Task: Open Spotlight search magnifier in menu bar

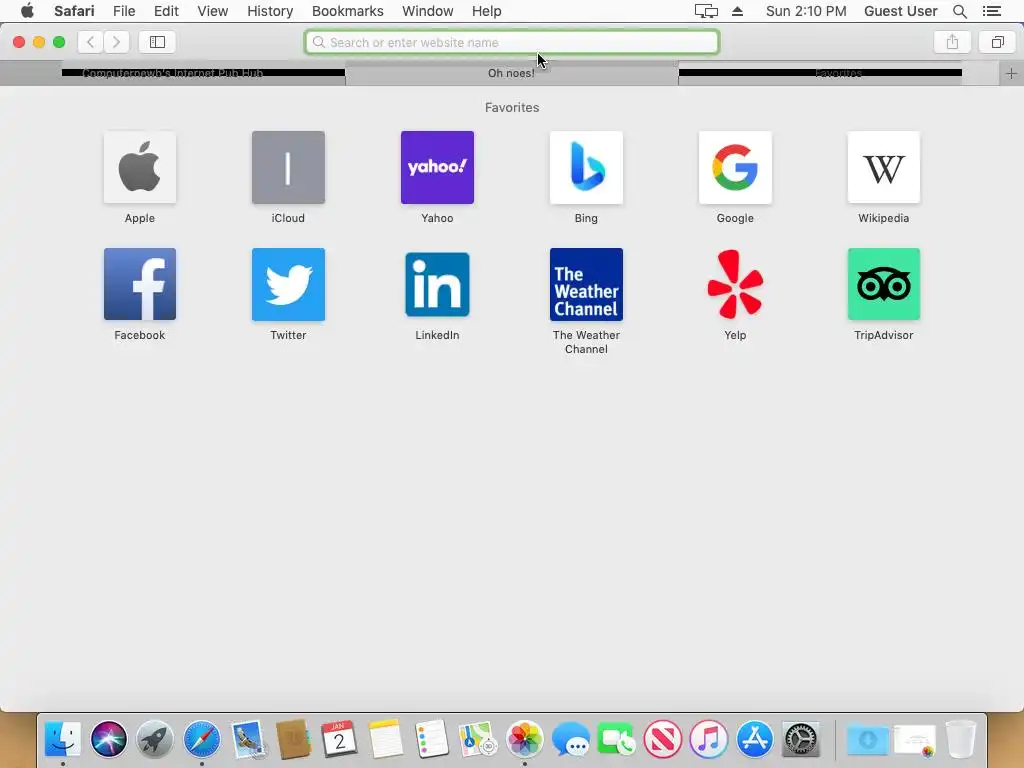Action: 959,11
